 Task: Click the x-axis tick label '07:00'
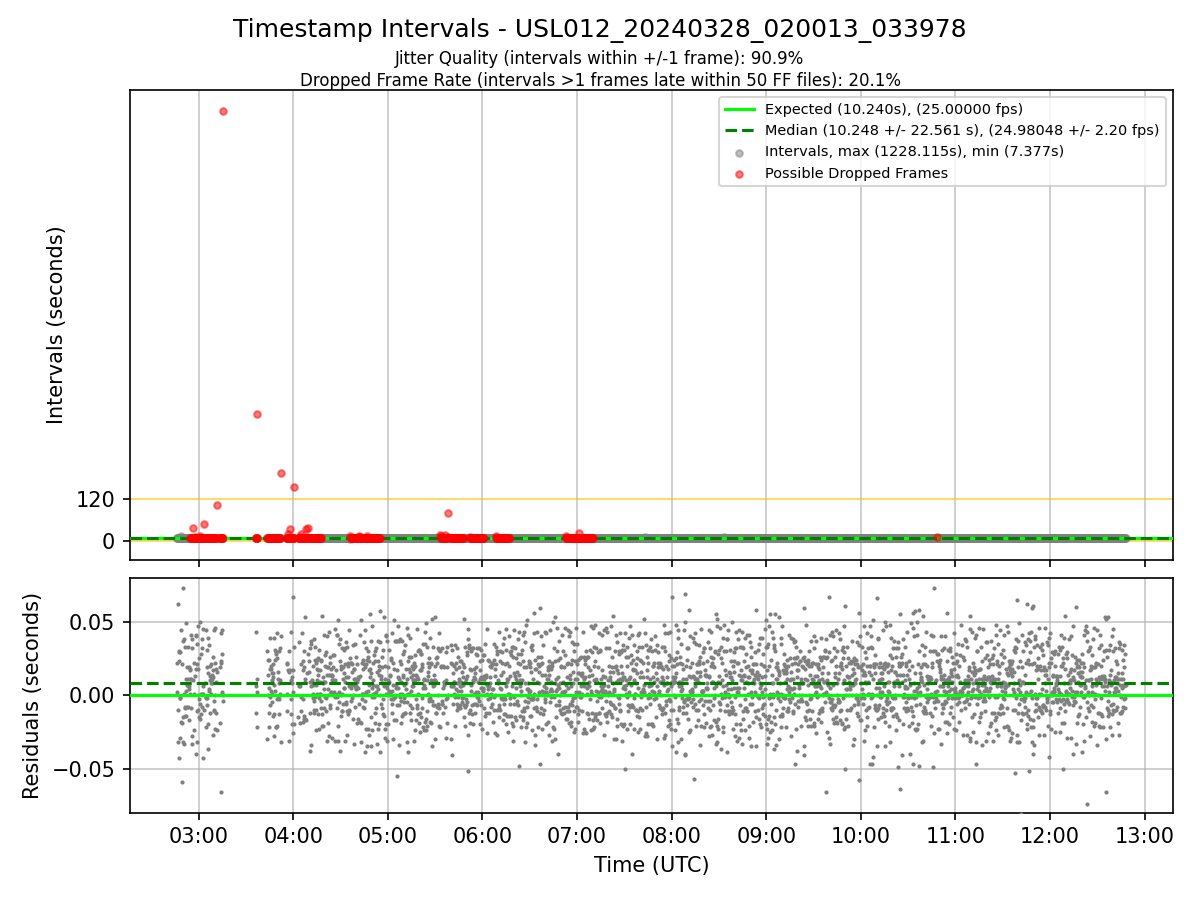577,834
